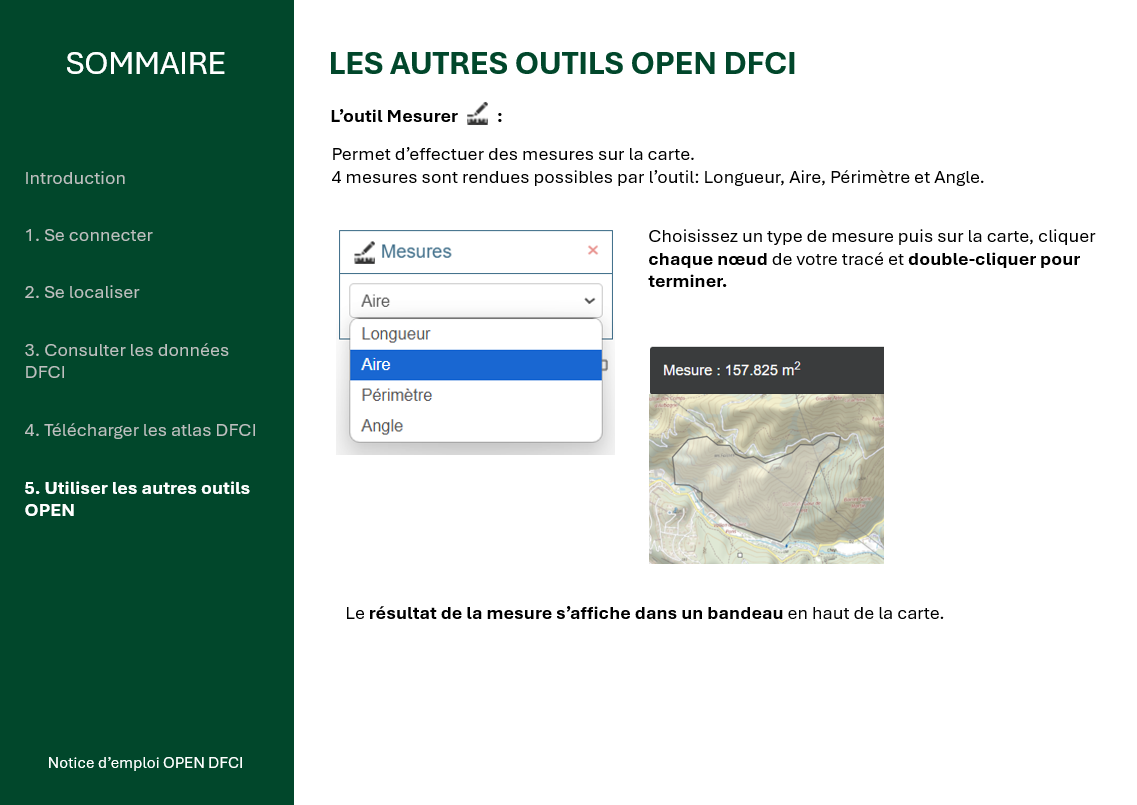Click the L'outil Mesurer label
The width and height of the screenshot is (1137, 805).
394,116
